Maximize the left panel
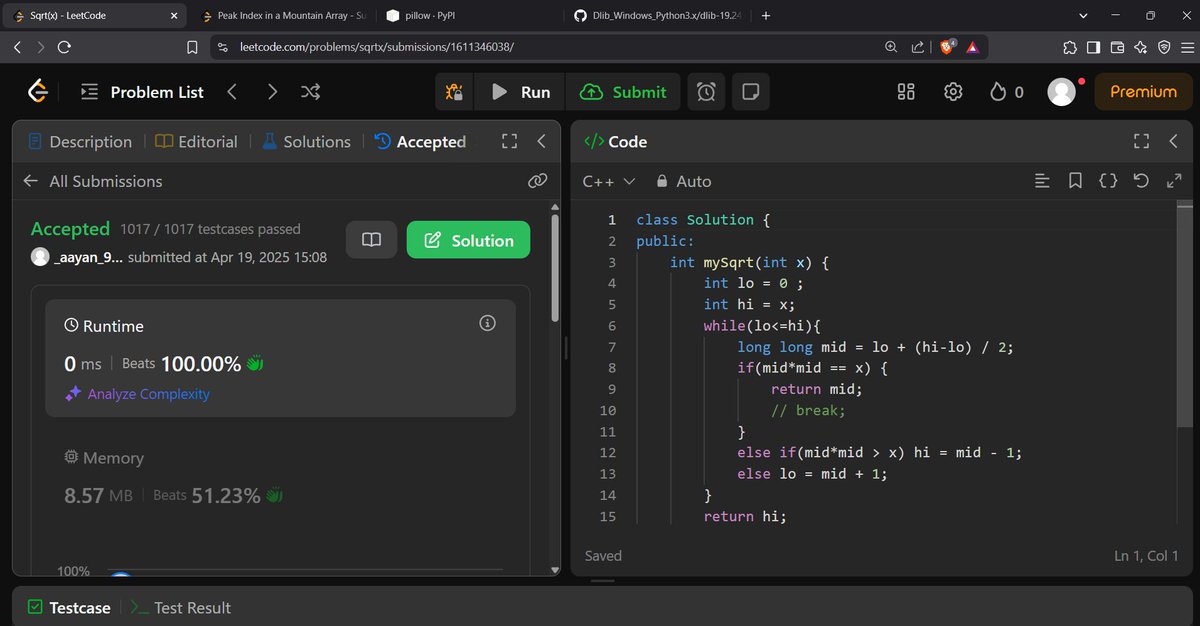Image resolution: width=1200 pixels, height=626 pixels. pyautogui.click(x=509, y=142)
